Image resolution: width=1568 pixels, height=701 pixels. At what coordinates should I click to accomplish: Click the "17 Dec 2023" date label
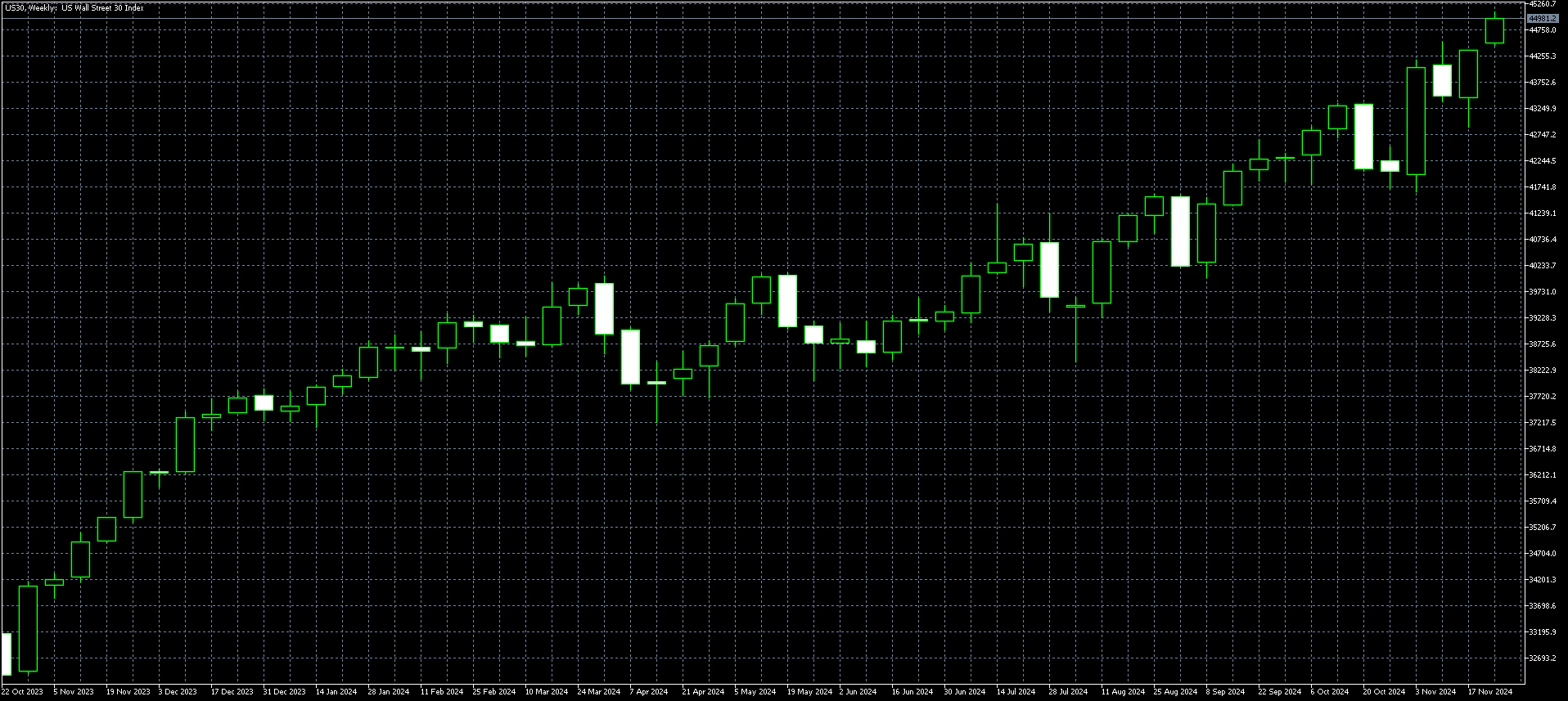[232, 692]
